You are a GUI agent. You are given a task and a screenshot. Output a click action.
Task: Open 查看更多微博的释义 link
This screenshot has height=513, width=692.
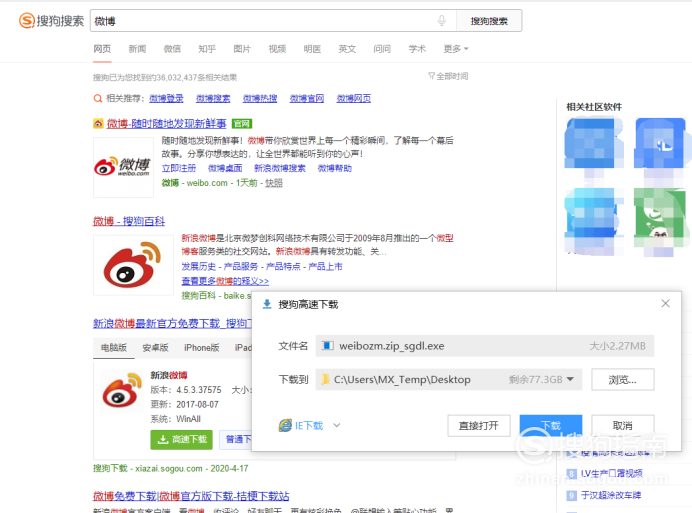(x=225, y=281)
